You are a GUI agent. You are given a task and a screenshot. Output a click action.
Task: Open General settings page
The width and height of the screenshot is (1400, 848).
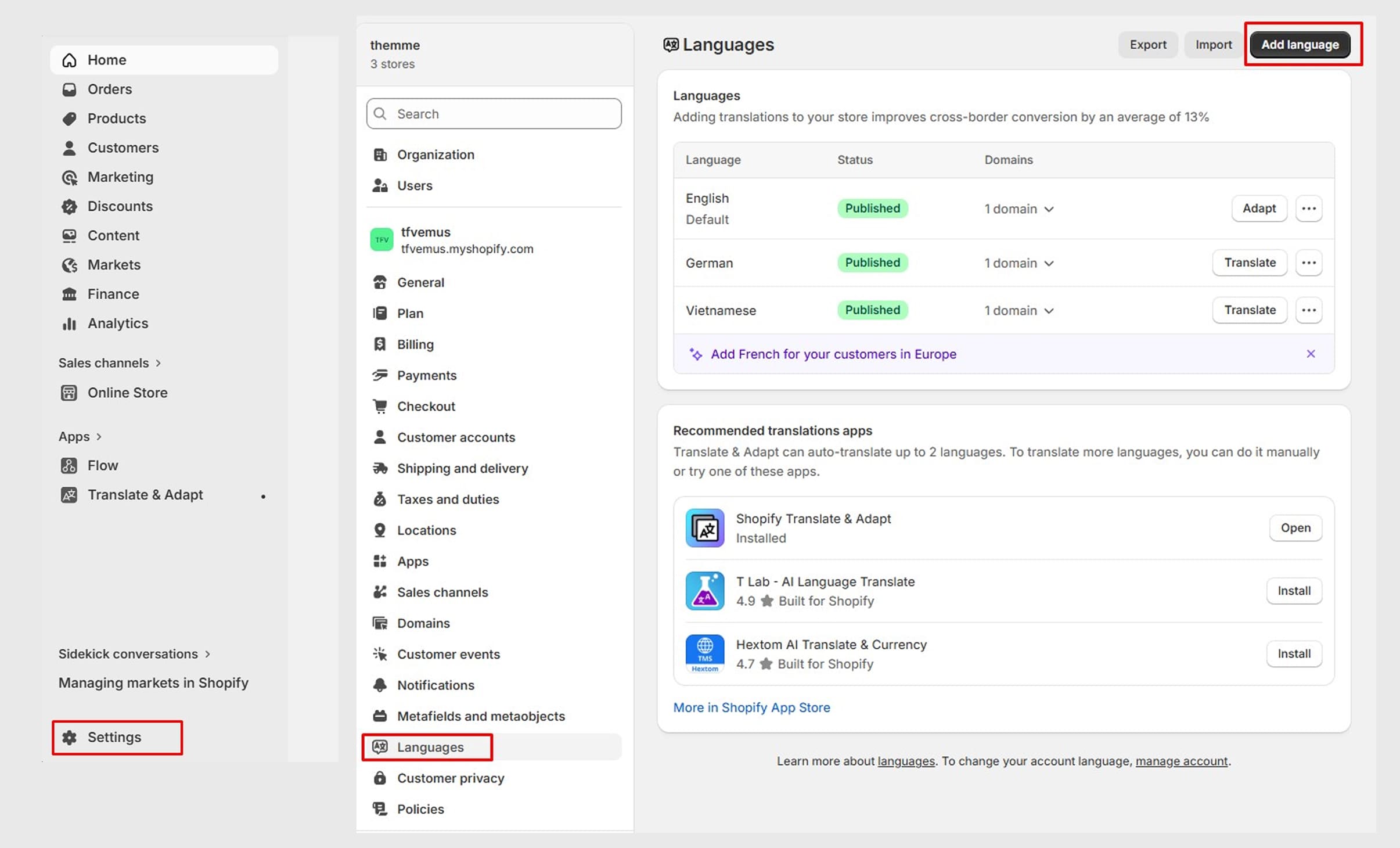pos(494,282)
